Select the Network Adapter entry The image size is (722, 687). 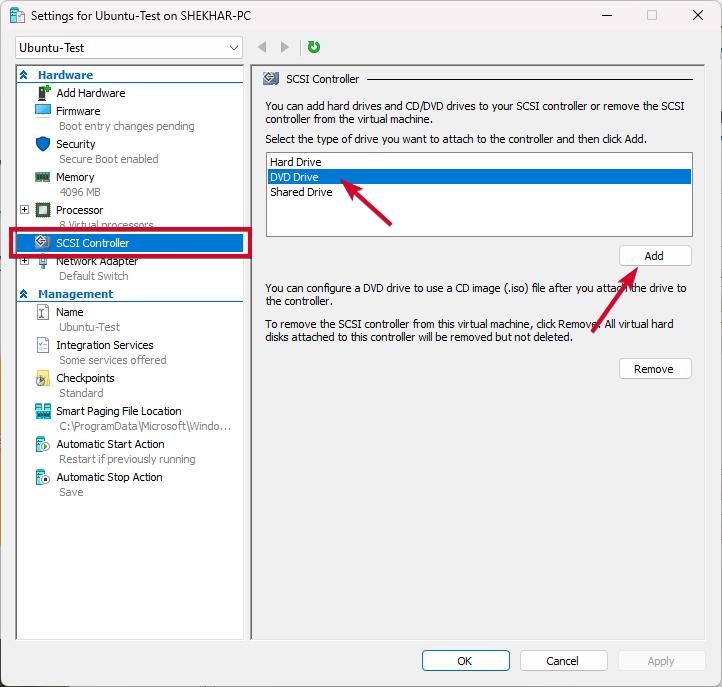click(97, 262)
